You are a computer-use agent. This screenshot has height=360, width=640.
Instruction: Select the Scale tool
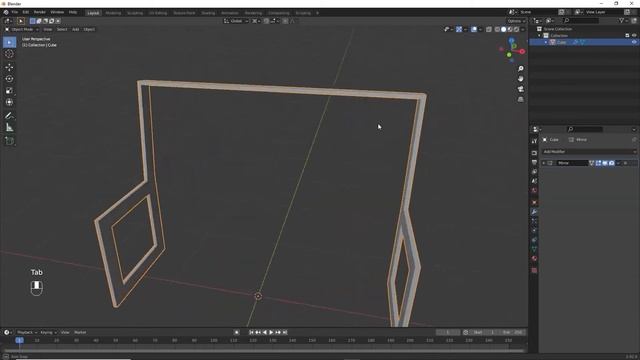pyautogui.click(x=9, y=91)
